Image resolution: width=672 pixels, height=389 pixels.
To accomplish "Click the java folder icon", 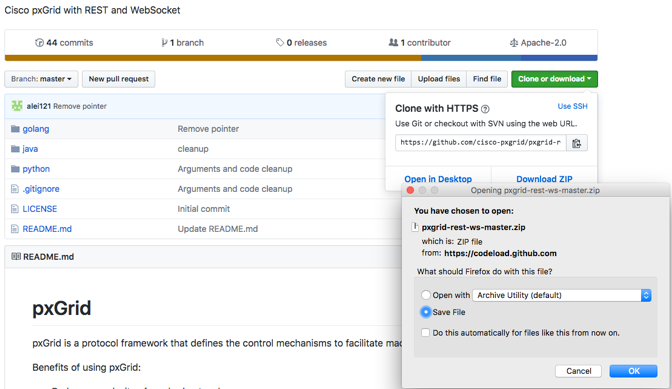I will click(15, 149).
